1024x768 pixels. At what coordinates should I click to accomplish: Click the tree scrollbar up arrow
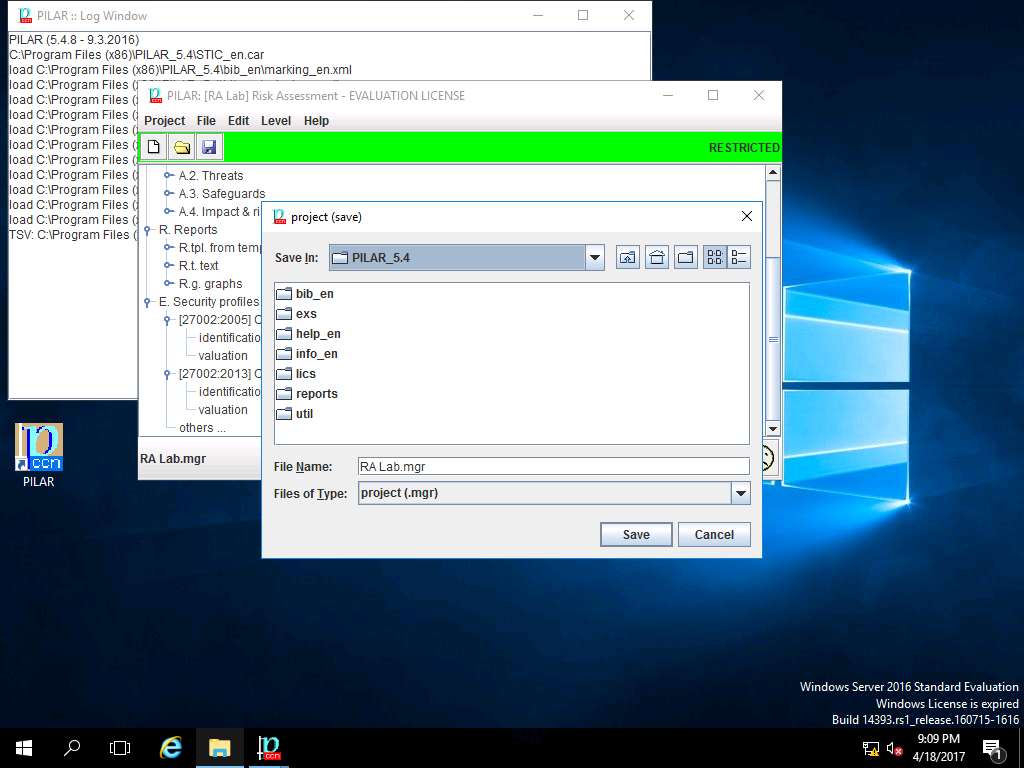(x=773, y=173)
